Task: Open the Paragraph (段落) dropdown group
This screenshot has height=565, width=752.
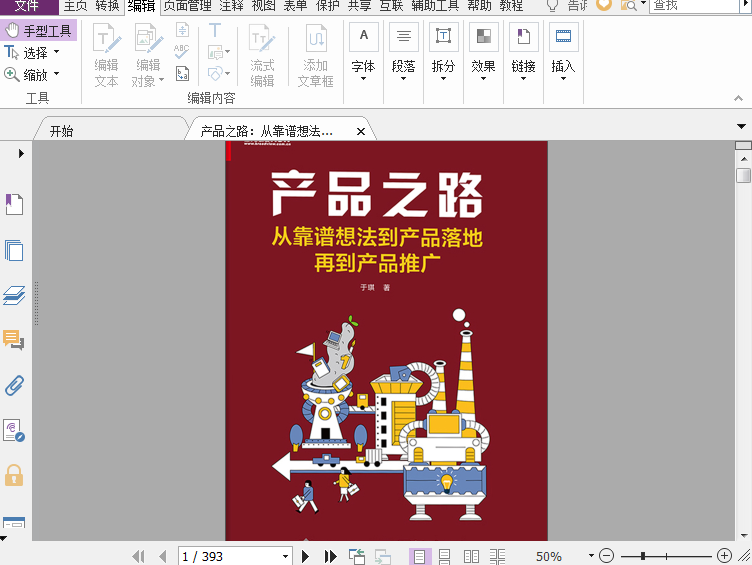Action: 403,53
